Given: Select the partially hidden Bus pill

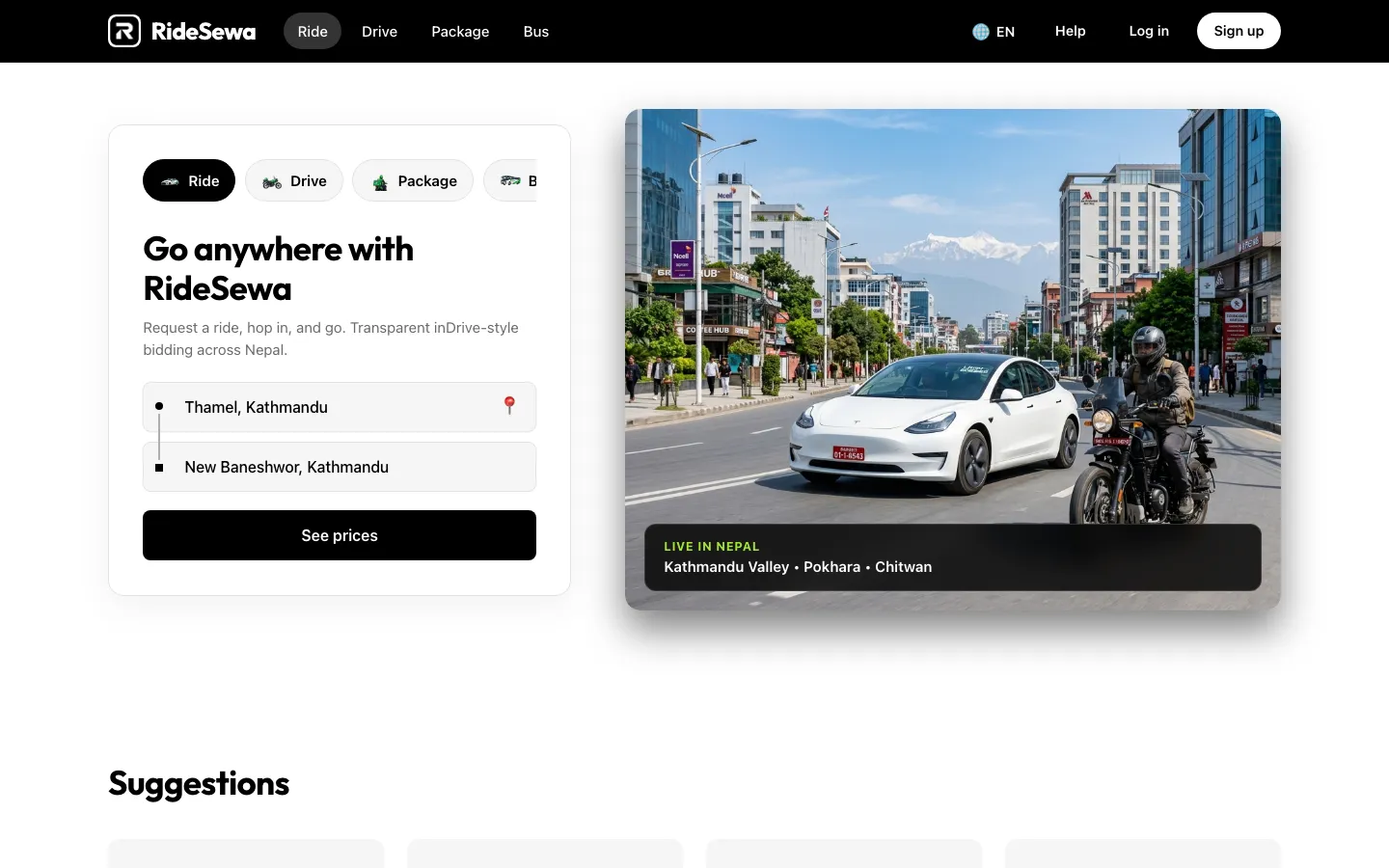Looking at the screenshot, I should [x=511, y=180].
